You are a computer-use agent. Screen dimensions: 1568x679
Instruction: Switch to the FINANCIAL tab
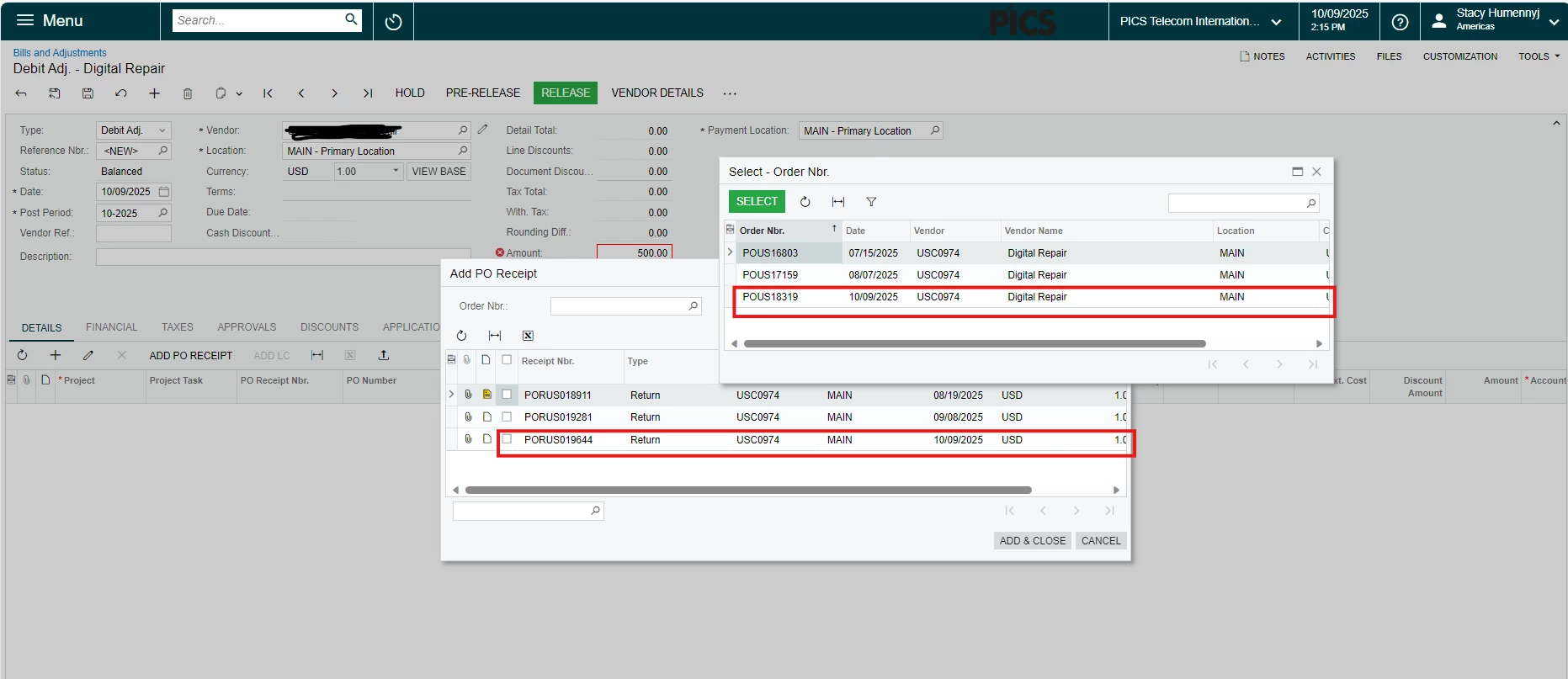tap(111, 327)
